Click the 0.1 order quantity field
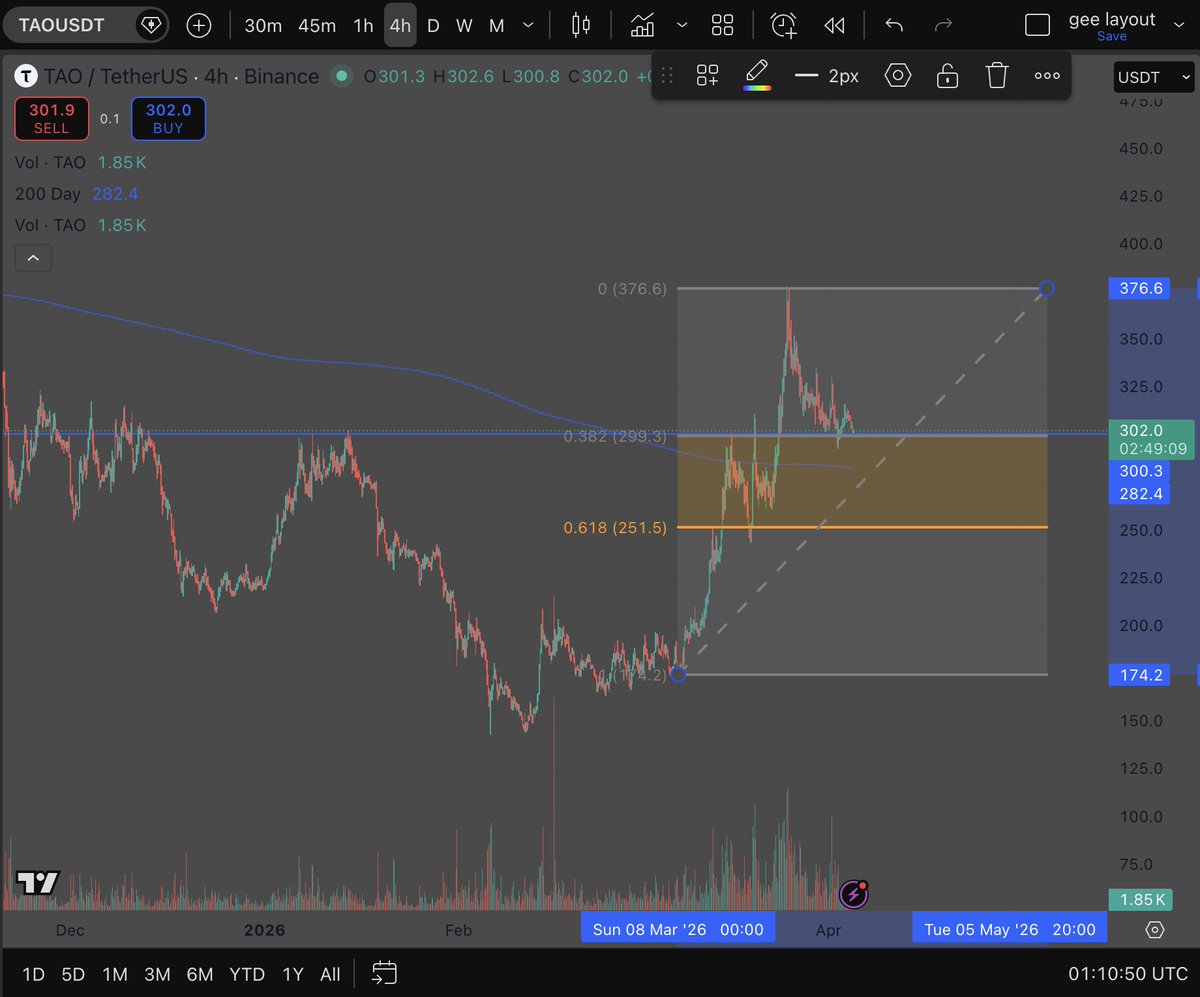 pos(110,119)
